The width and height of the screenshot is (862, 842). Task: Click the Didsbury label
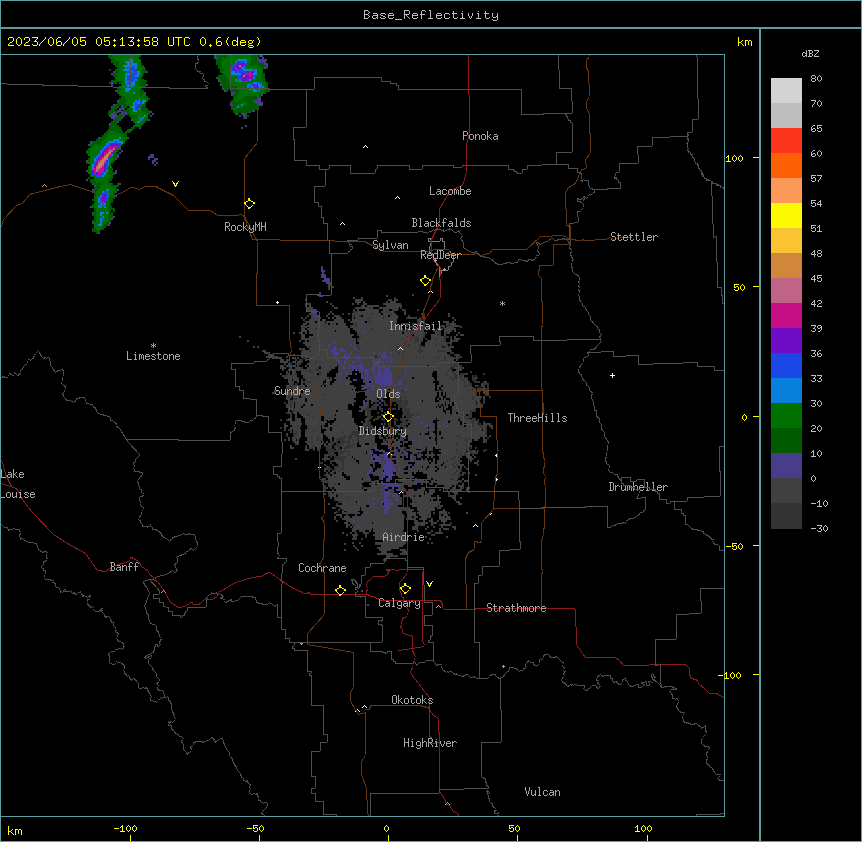coord(382,431)
